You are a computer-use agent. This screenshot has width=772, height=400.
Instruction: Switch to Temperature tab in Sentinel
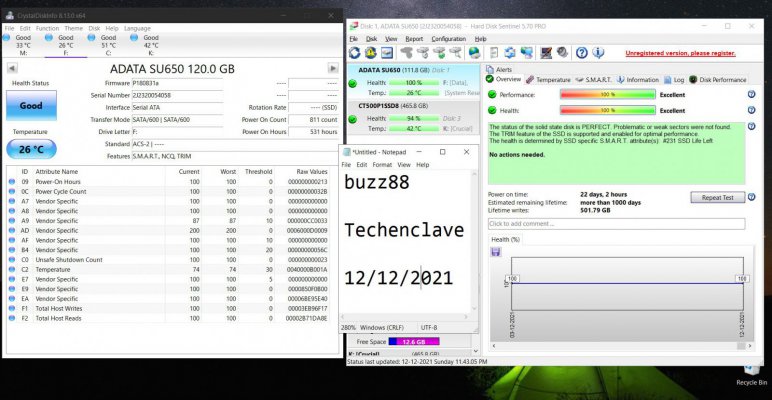(548, 79)
